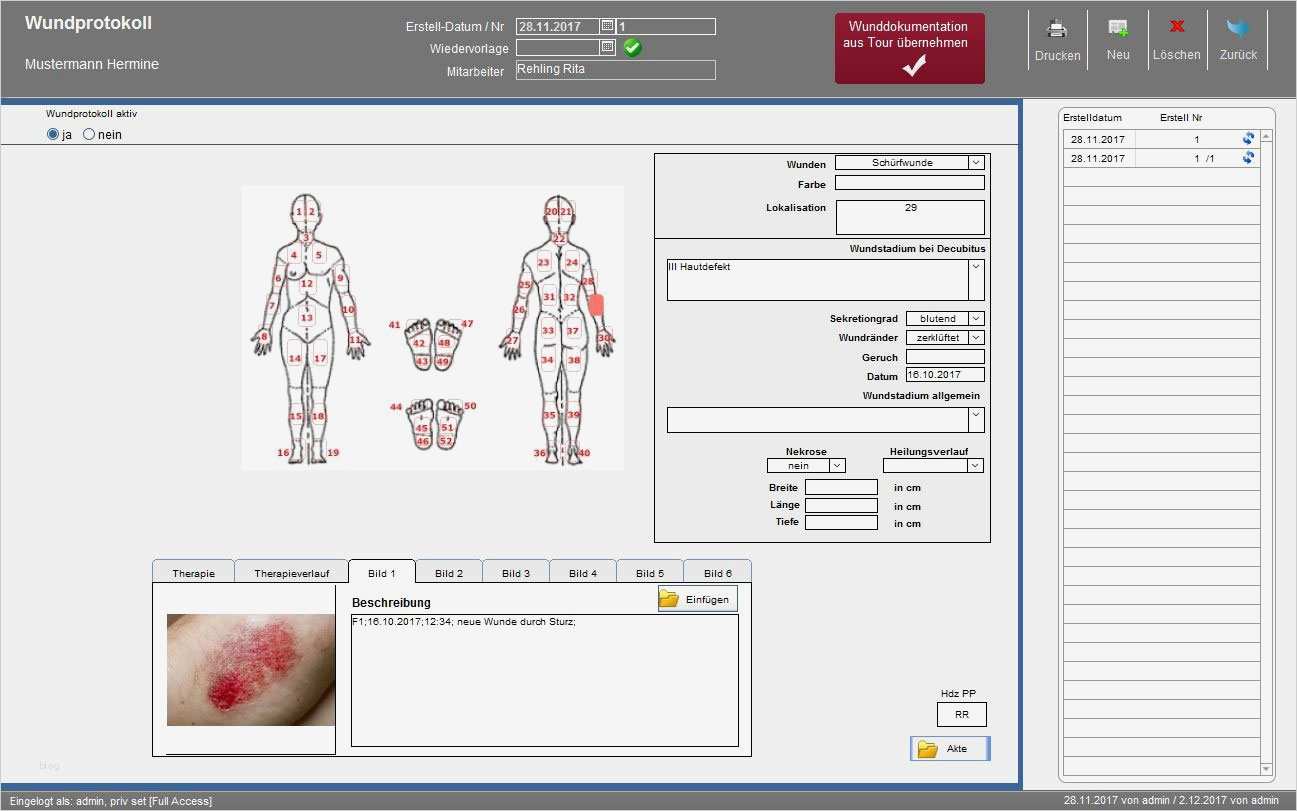Open the Heilungsverlauf dropdown

(975, 466)
